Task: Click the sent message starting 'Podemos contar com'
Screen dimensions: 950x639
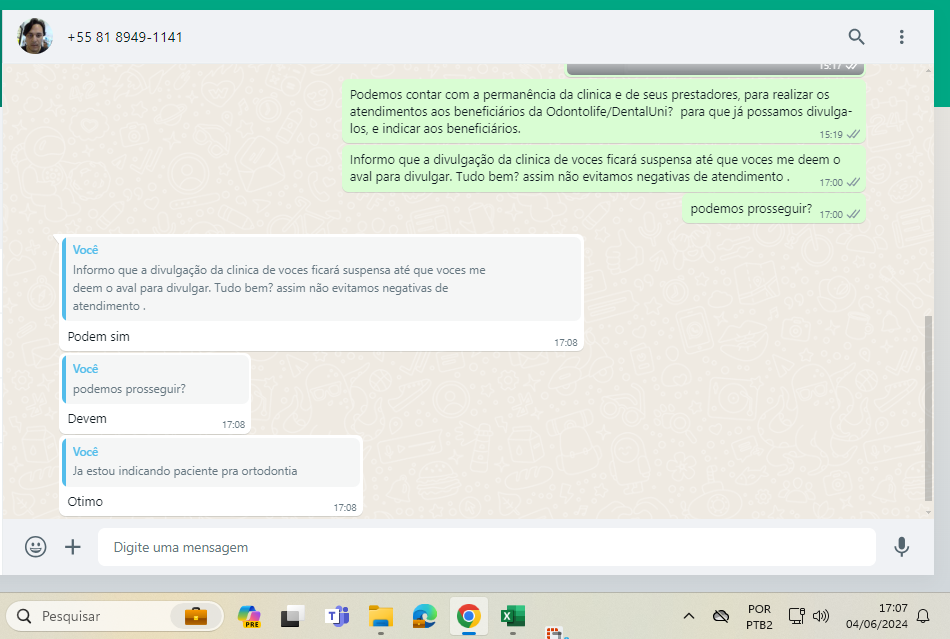Action: coord(603,111)
